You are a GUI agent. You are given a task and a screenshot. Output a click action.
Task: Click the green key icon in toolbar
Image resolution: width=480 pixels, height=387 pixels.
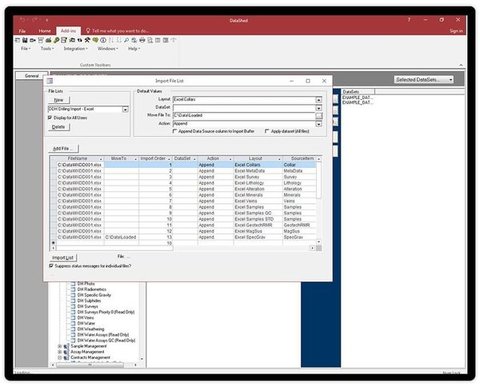tap(56, 40)
